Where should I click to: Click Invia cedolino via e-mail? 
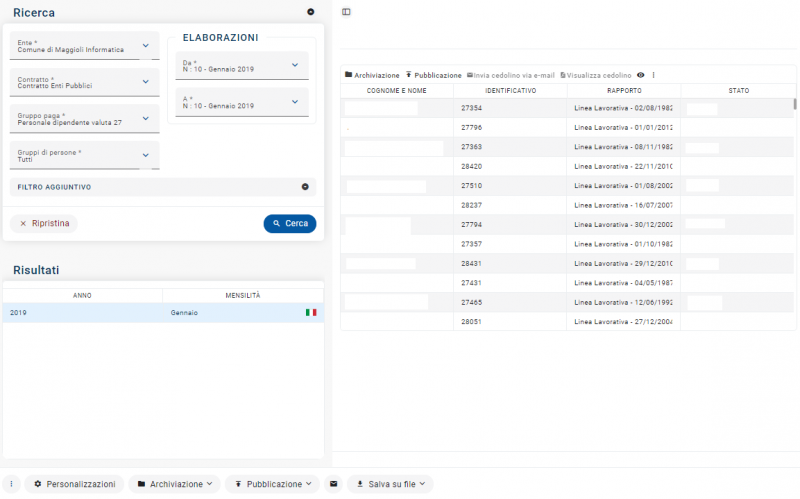click(x=511, y=75)
